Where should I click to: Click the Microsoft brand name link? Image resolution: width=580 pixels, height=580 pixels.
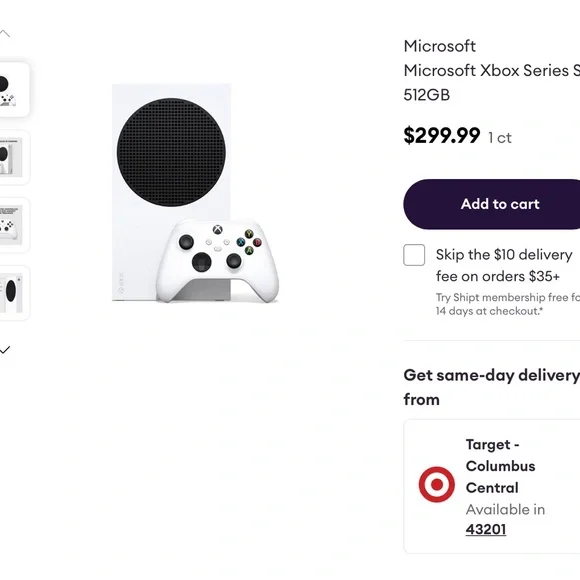point(439,46)
